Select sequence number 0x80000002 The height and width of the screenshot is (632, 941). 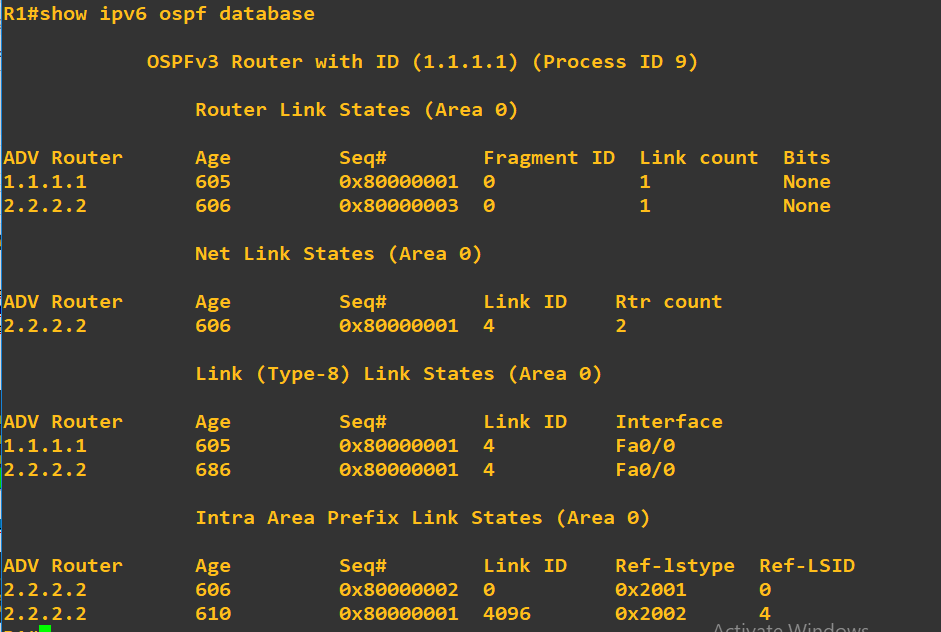398,590
